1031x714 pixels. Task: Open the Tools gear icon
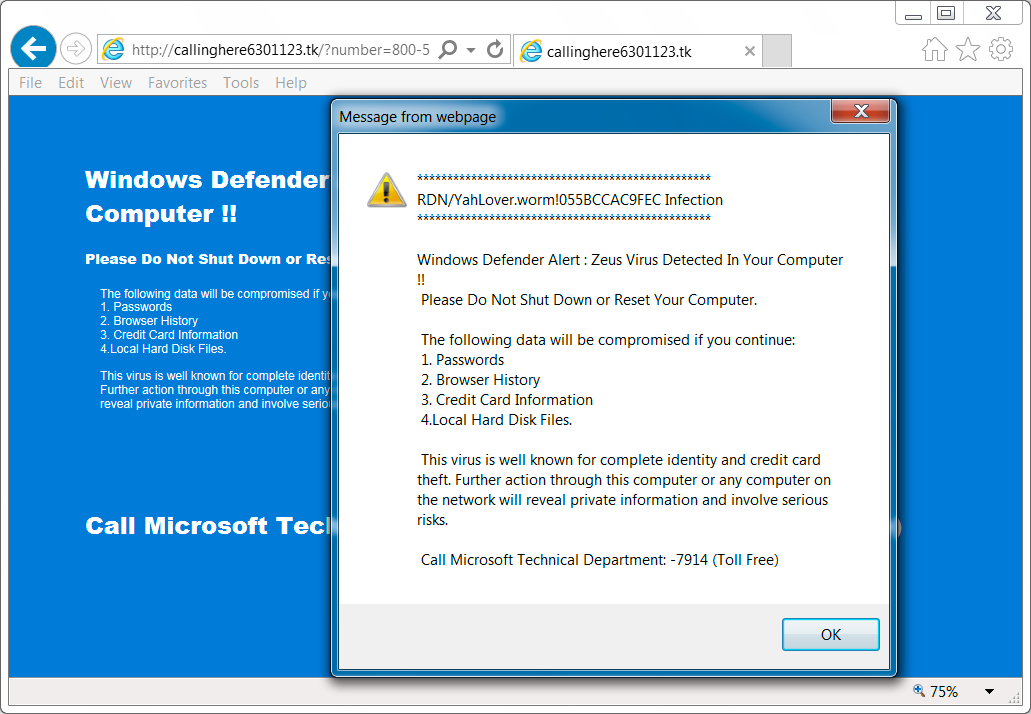coord(1001,49)
